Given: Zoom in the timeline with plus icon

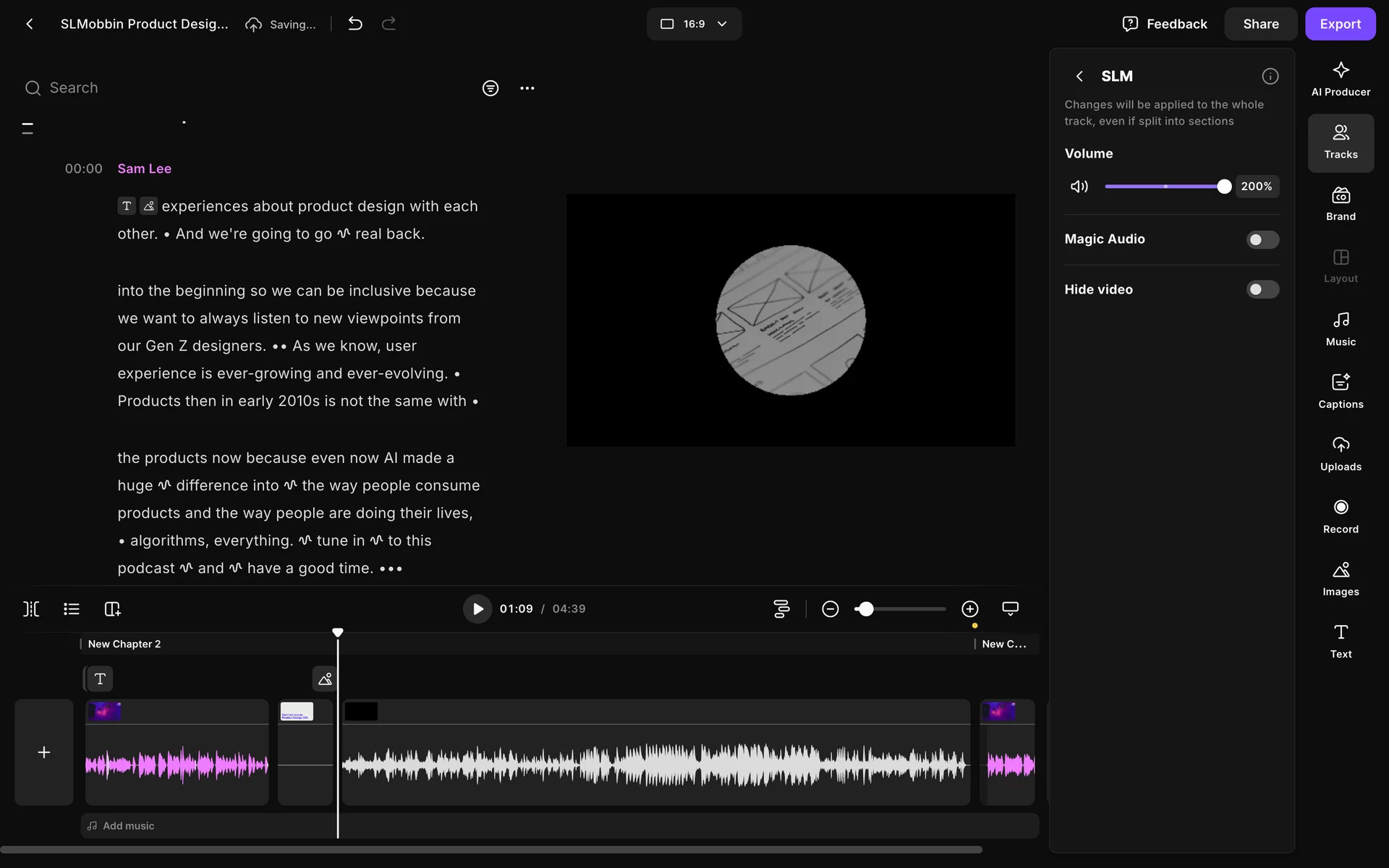Looking at the screenshot, I should click(969, 609).
